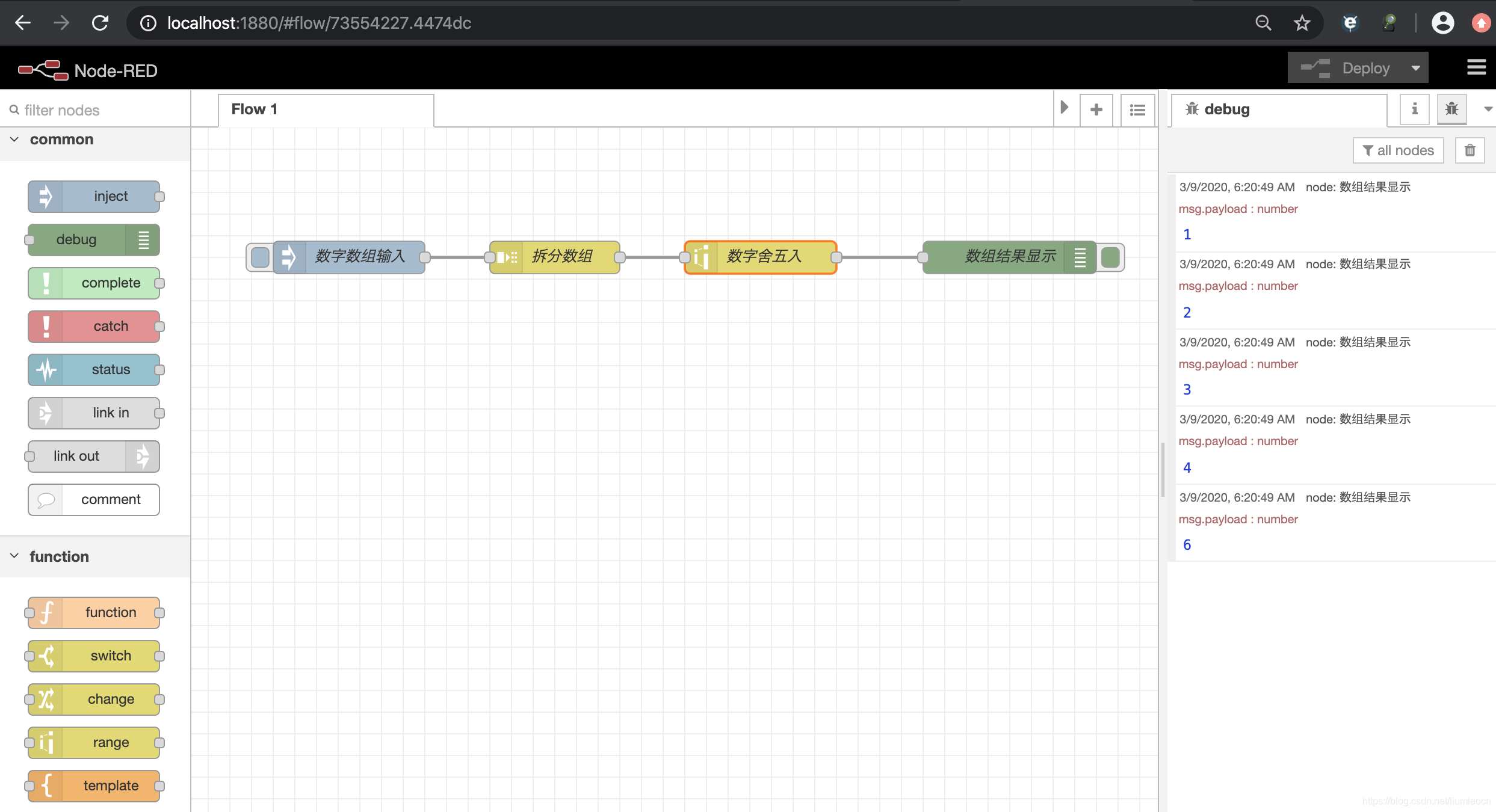Click the function node icon in sidebar
Screen dimensions: 1496x812
[x=46, y=612]
